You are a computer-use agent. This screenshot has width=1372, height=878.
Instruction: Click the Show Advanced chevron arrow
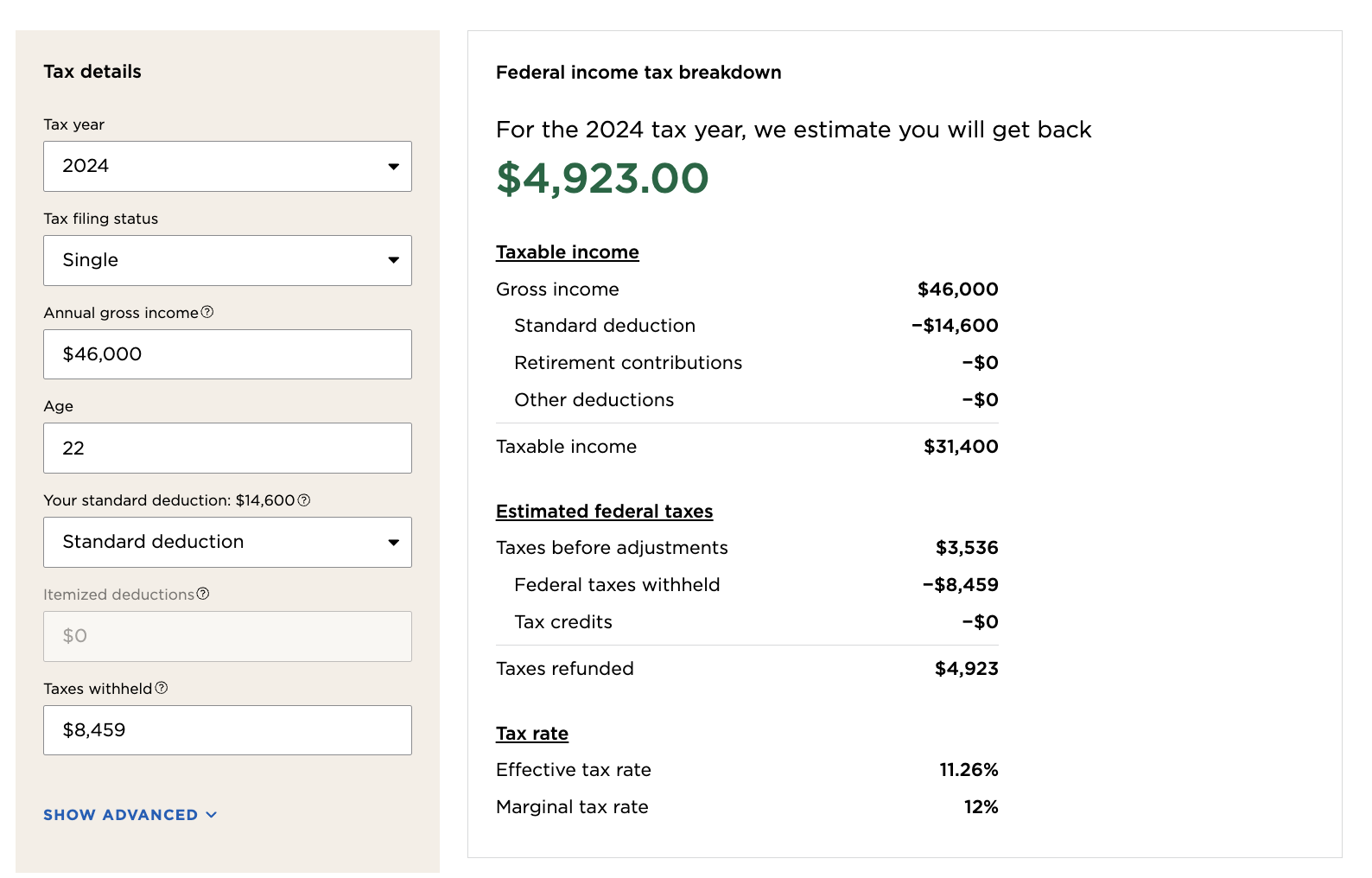[x=212, y=815]
